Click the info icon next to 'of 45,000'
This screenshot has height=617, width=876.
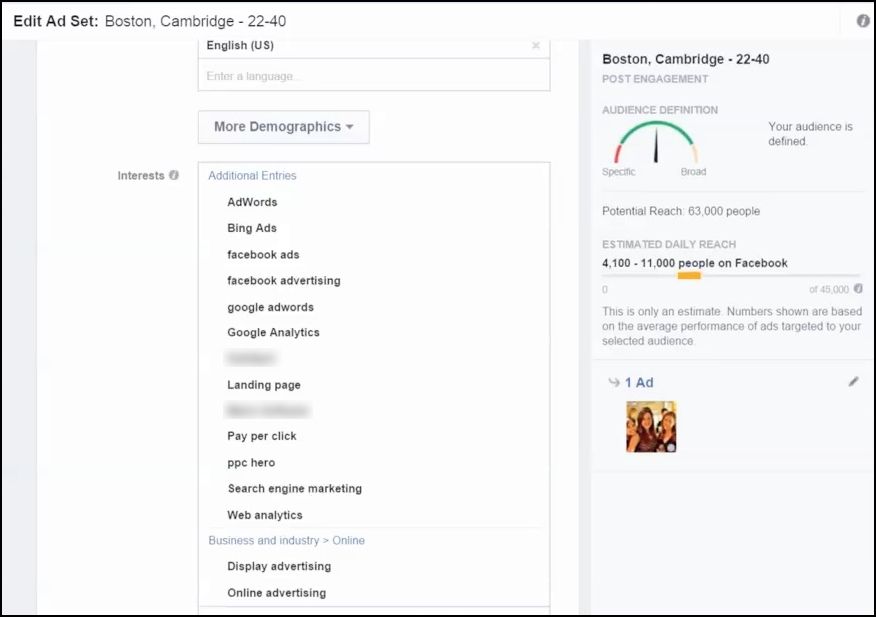coord(859,288)
